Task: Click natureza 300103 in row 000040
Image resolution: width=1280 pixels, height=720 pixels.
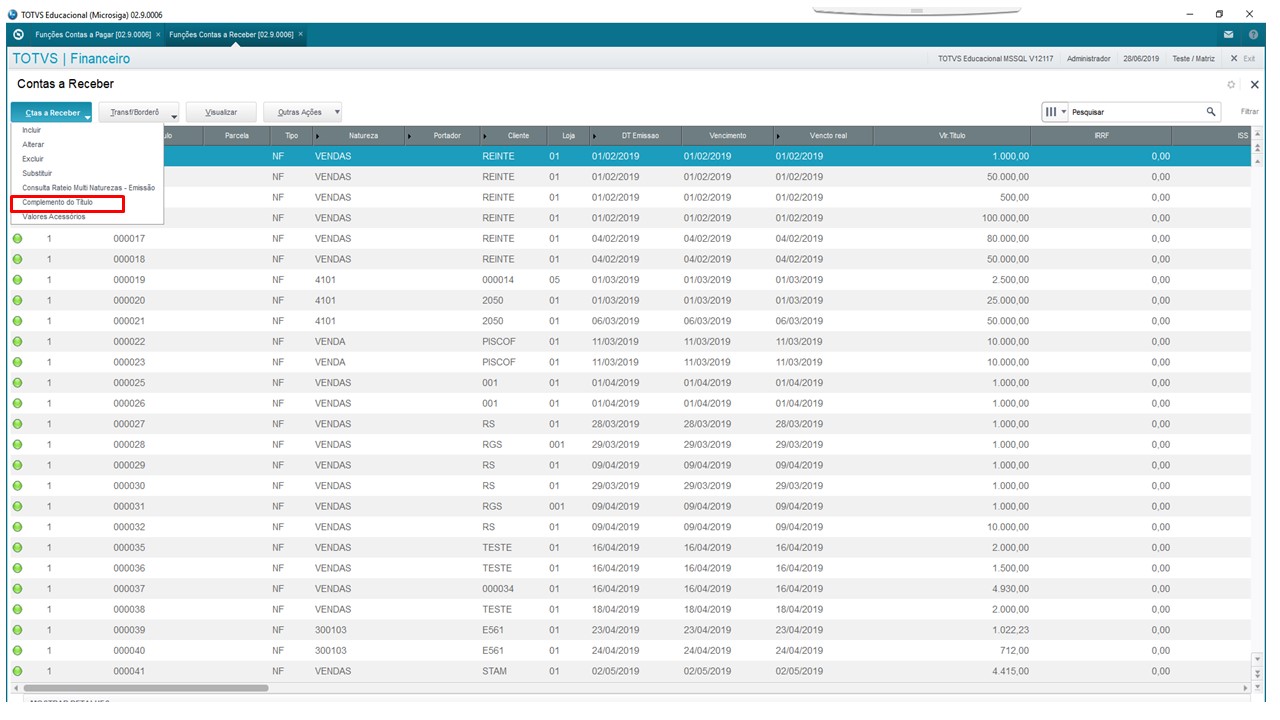Action: click(x=331, y=651)
